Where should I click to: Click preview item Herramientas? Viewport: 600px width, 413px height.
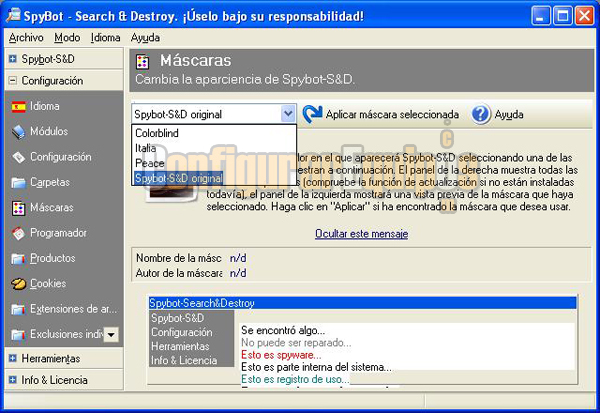click(x=180, y=346)
